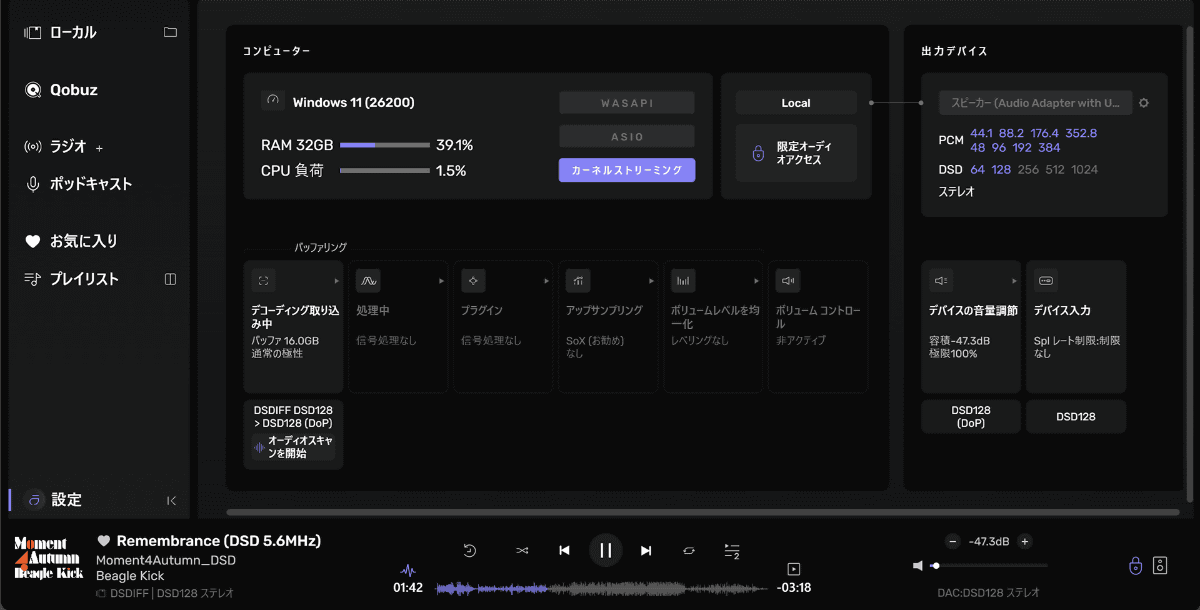
Task: Click the アップサンプリング panel icon
Action: click(578, 280)
